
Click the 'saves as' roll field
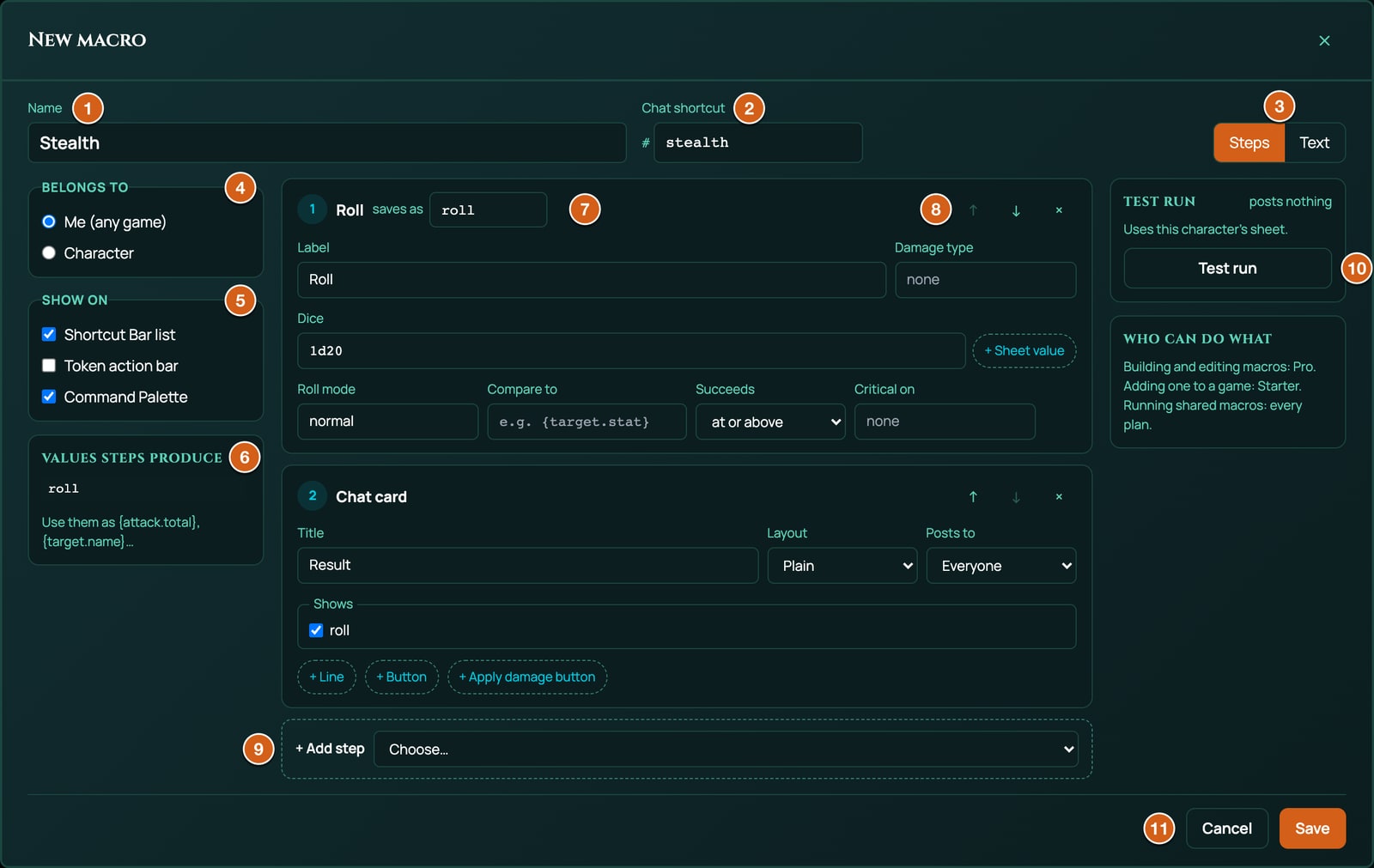pyautogui.click(x=488, y=209)
